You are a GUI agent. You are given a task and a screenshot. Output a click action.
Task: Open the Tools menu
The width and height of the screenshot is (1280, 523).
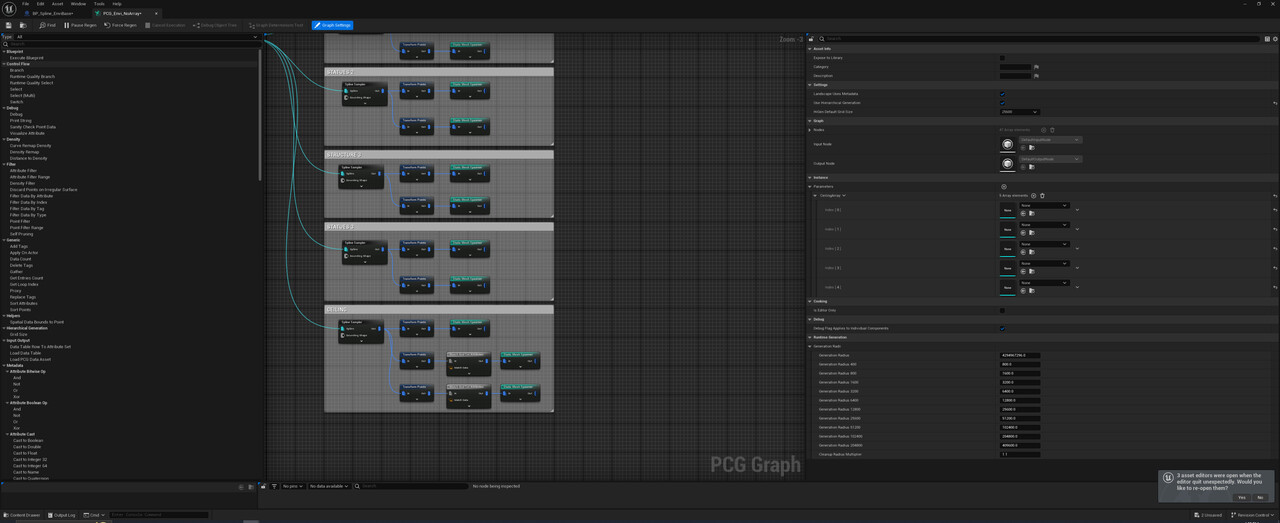coord(99,4)
